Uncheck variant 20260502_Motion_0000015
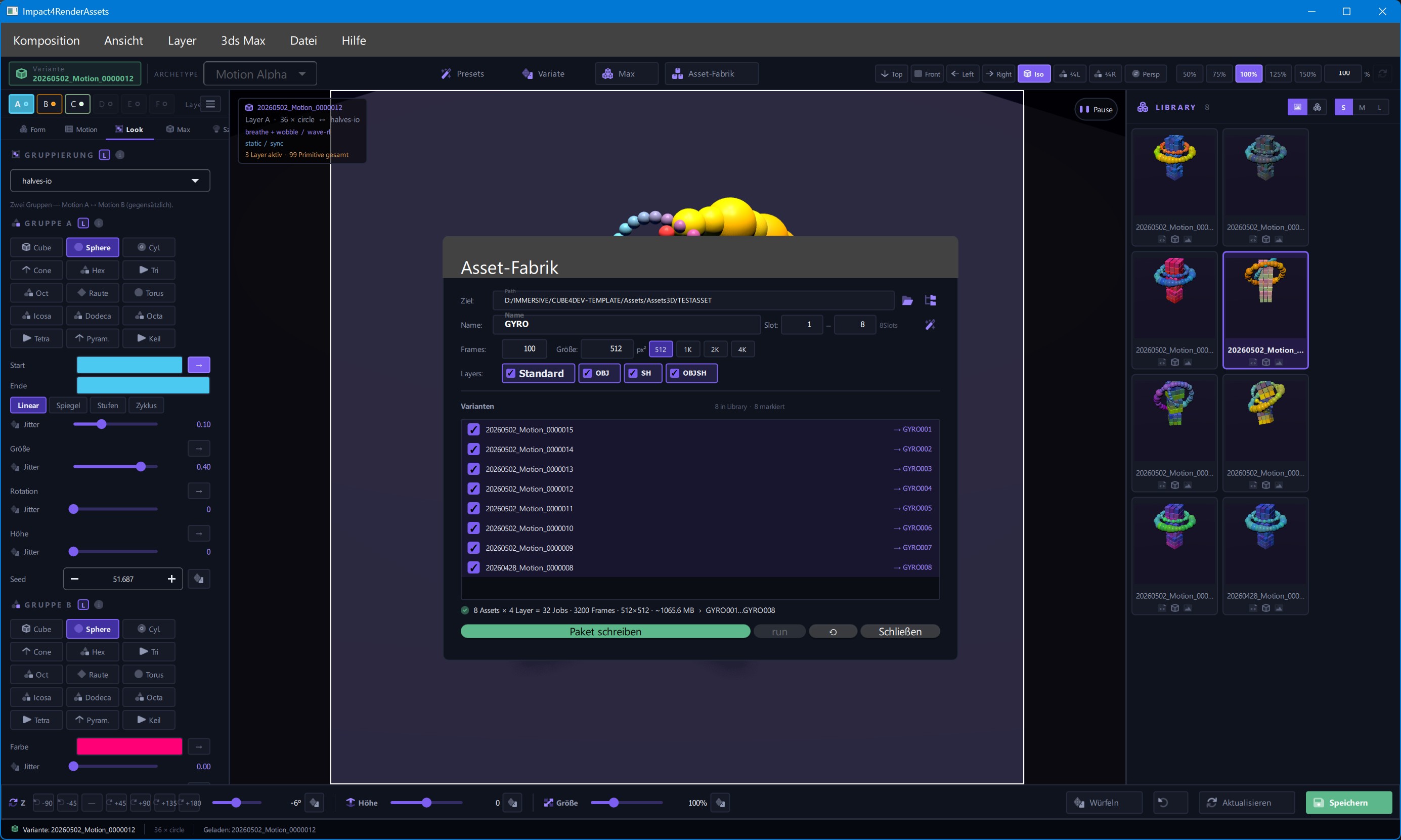 click(474, 430)
